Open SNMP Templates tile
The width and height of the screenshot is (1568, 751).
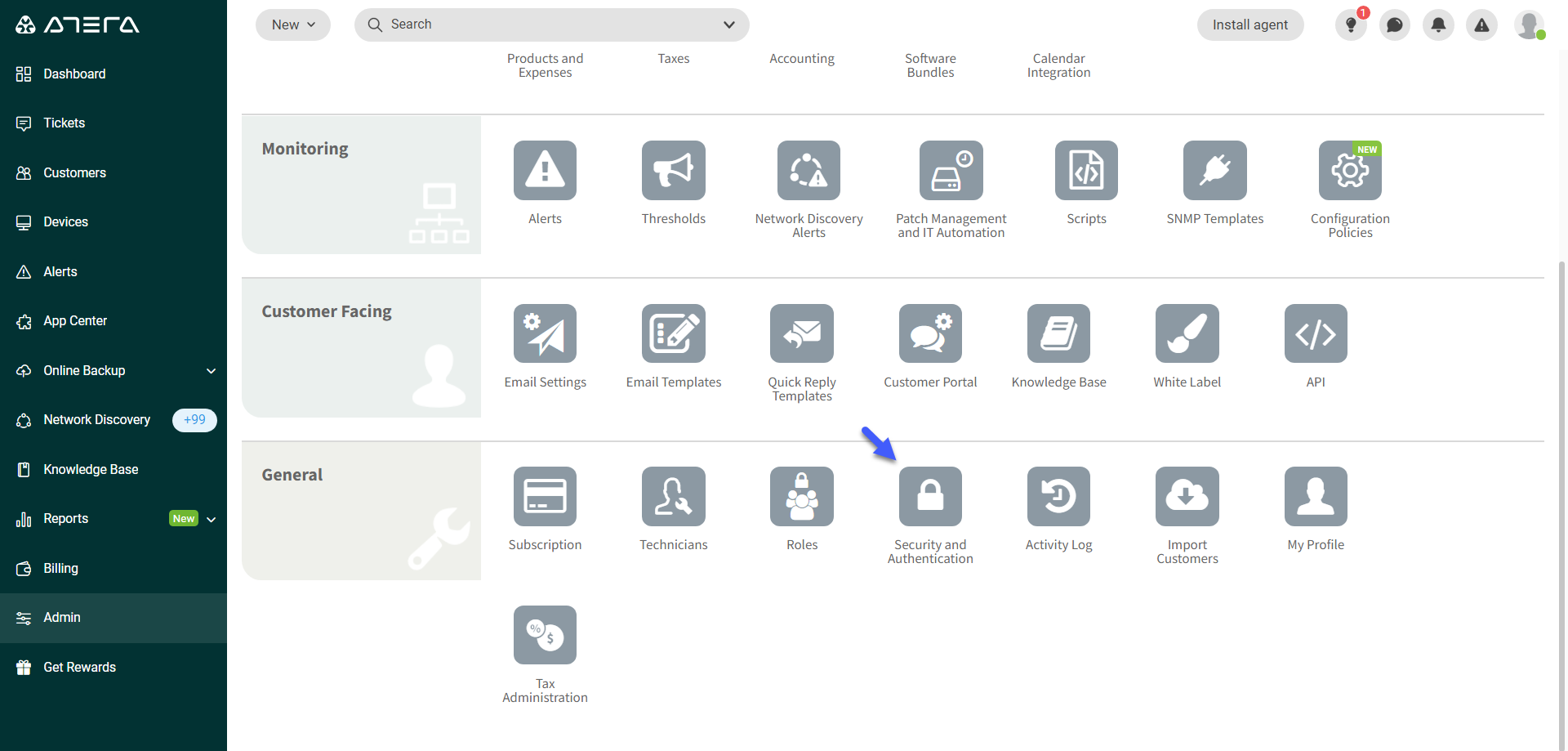(x=1214, y=170)
